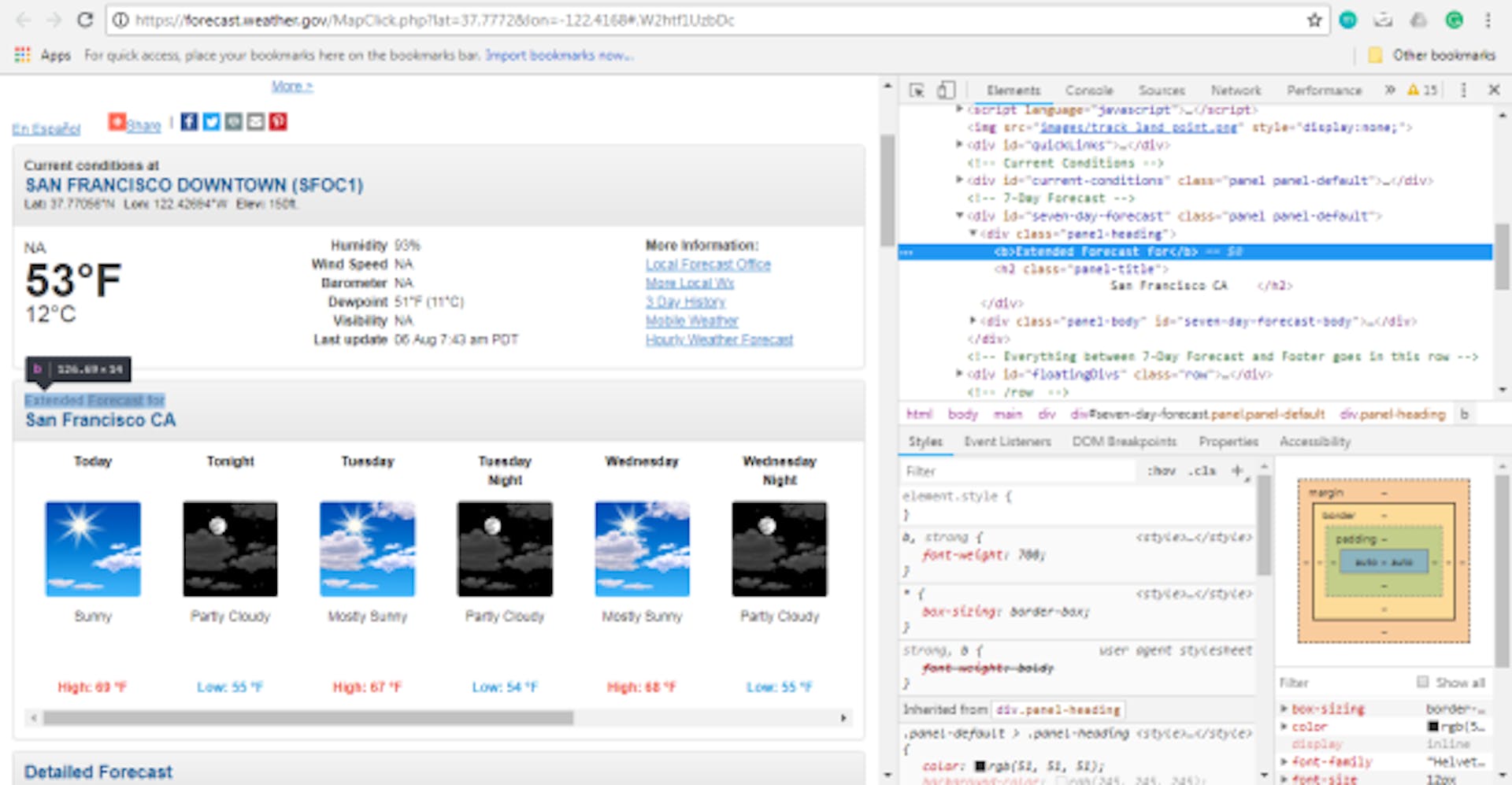
Task: Click the browser forward arrow
Action: [x=54, y=20]
